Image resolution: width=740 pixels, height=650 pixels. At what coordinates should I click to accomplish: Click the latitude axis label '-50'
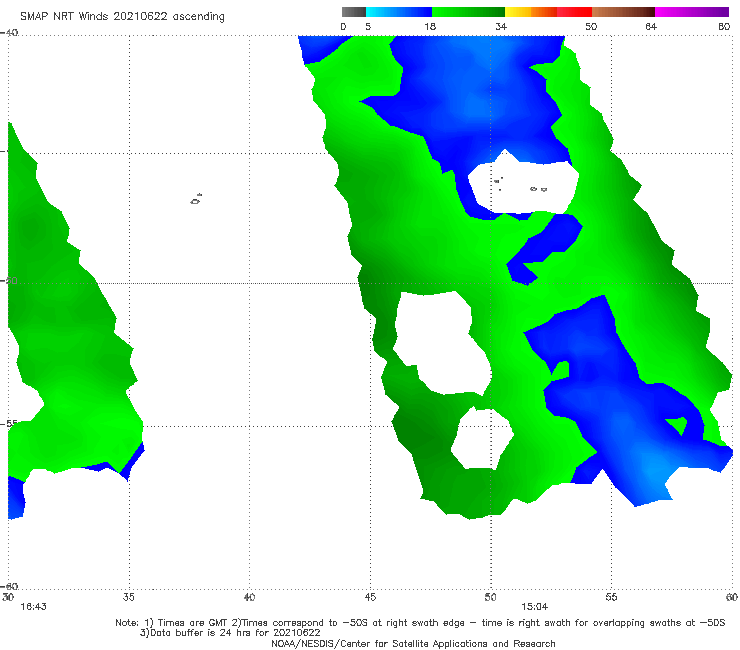(x=9, y=280)
